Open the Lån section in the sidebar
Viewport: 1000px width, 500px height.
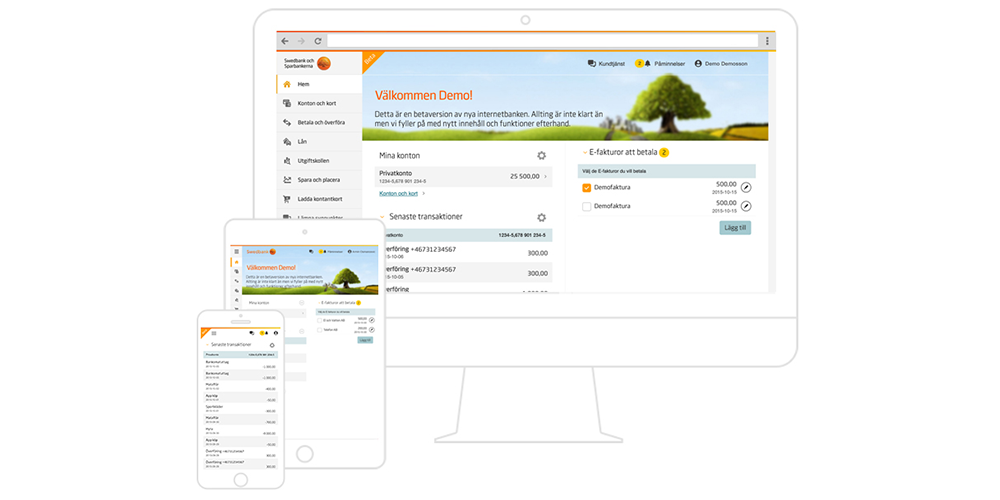(320, 142)
